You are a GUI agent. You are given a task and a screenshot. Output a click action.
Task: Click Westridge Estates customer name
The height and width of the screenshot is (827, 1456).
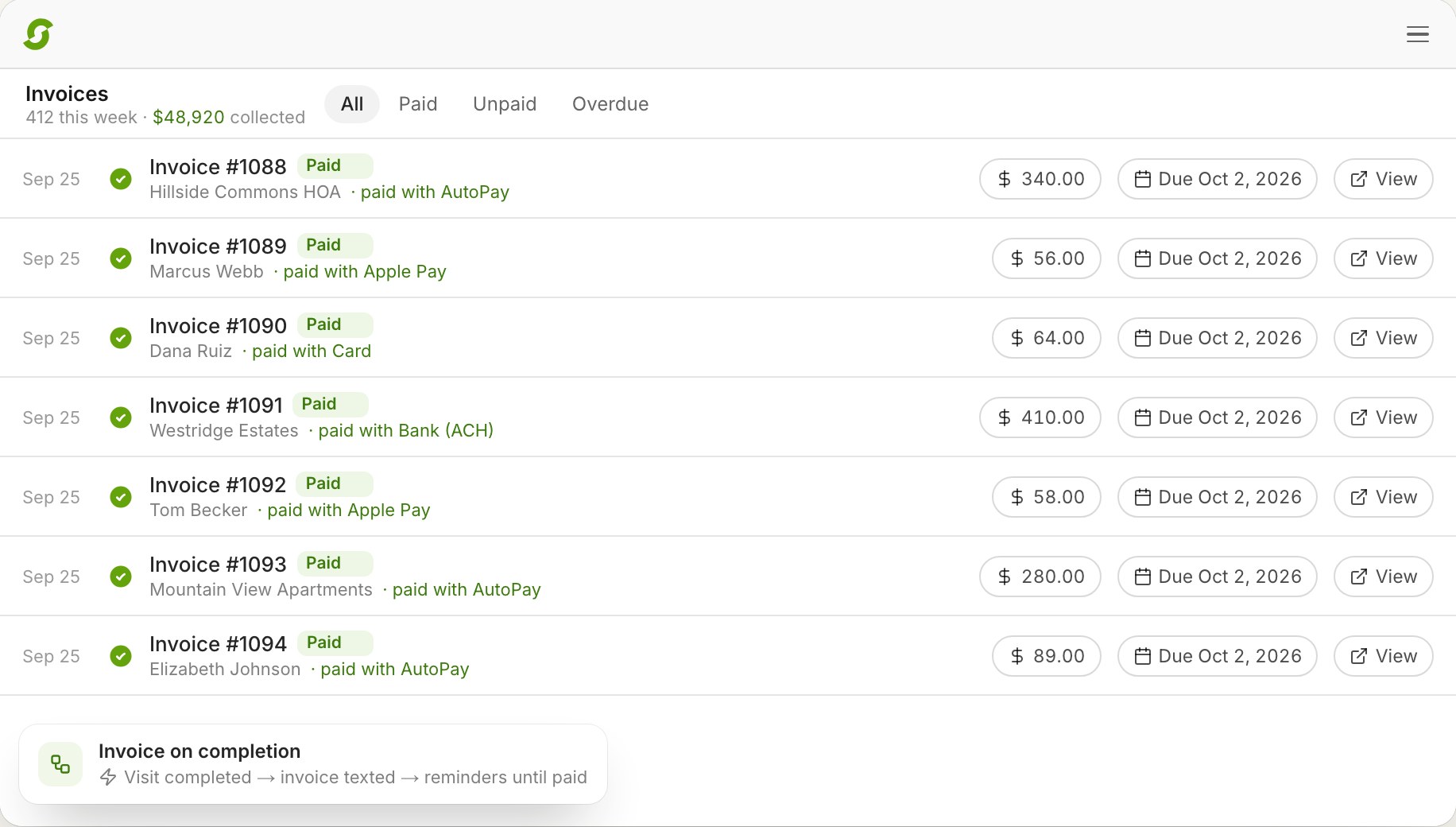pyautogui.click(x=224, y=431)
